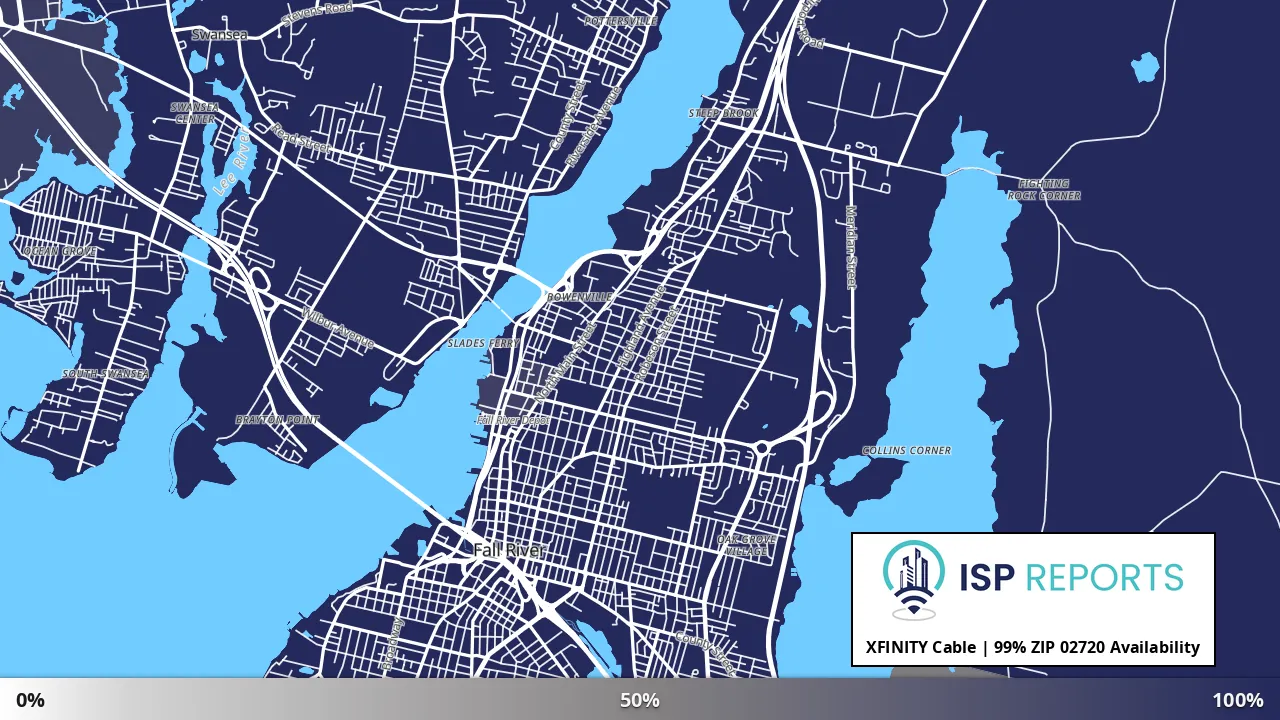Click the SLADES FERRY map label

[483, 343]
